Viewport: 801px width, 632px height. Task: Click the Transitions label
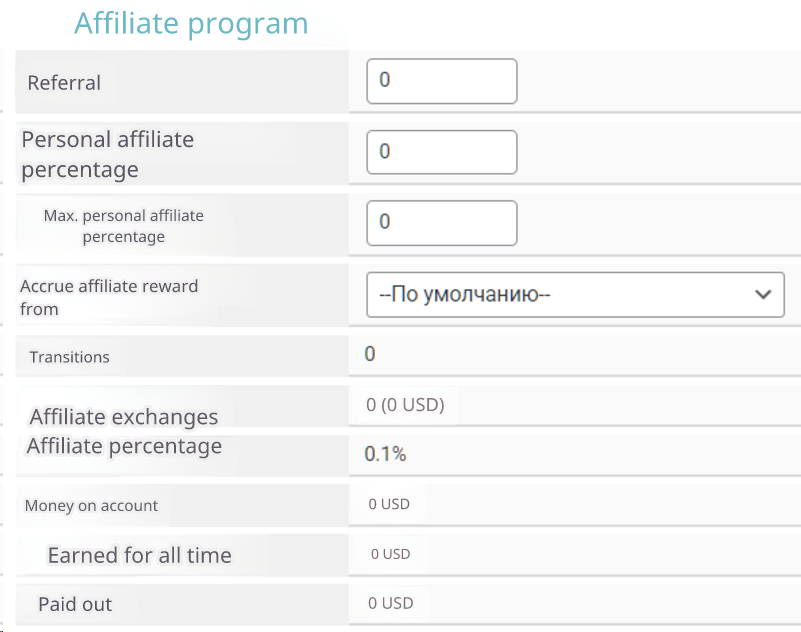[x=69, y=357]
